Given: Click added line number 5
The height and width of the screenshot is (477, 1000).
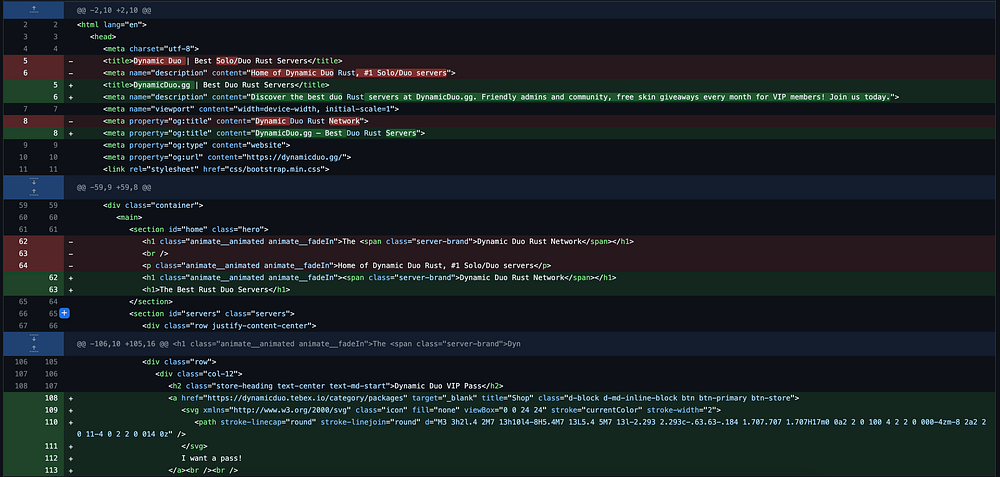Looking at the screenshot, I should coord(55,85).
